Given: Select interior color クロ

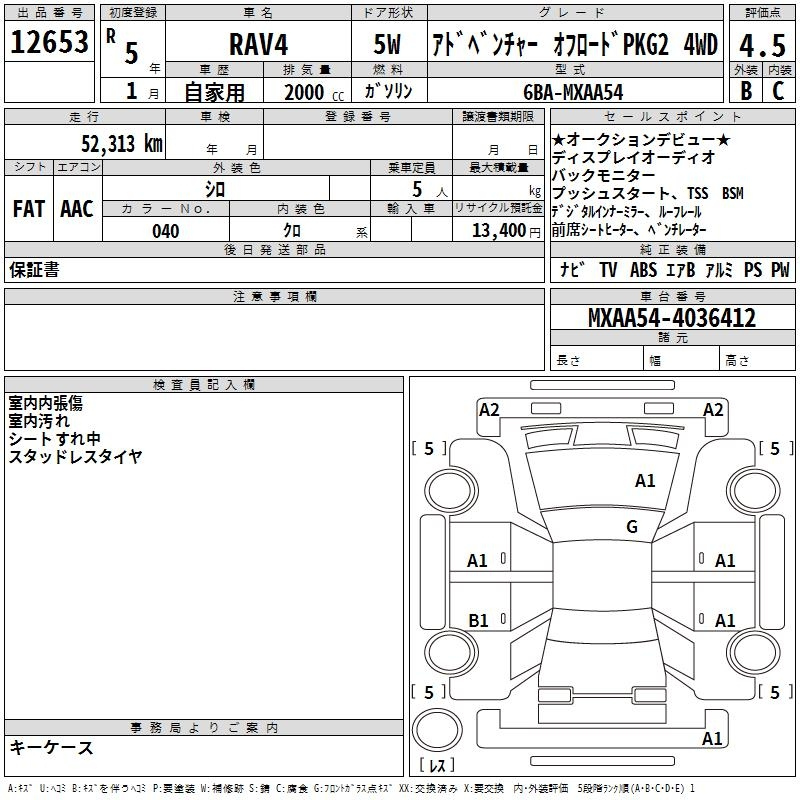Looking at the screenshot, I should pos(292,231).
